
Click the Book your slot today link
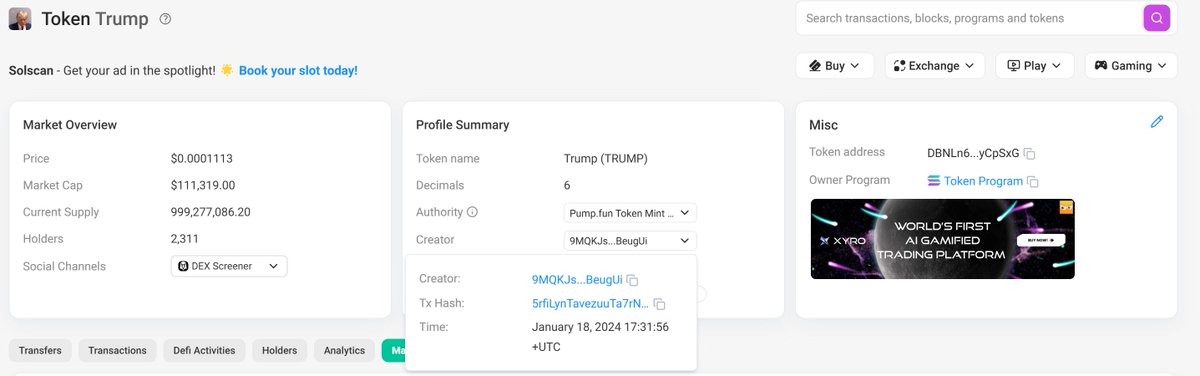(x=298, y=71)
